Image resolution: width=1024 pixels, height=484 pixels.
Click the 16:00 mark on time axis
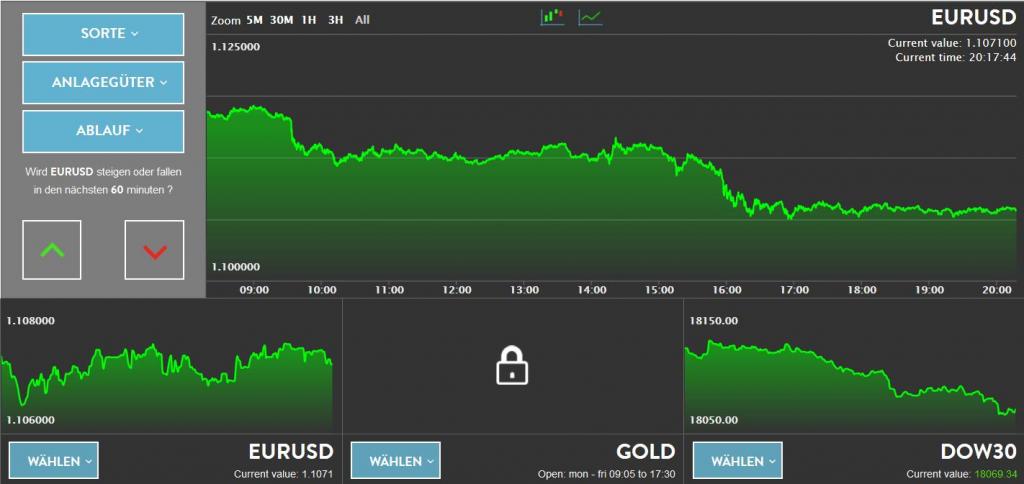(x=726, y=289)
